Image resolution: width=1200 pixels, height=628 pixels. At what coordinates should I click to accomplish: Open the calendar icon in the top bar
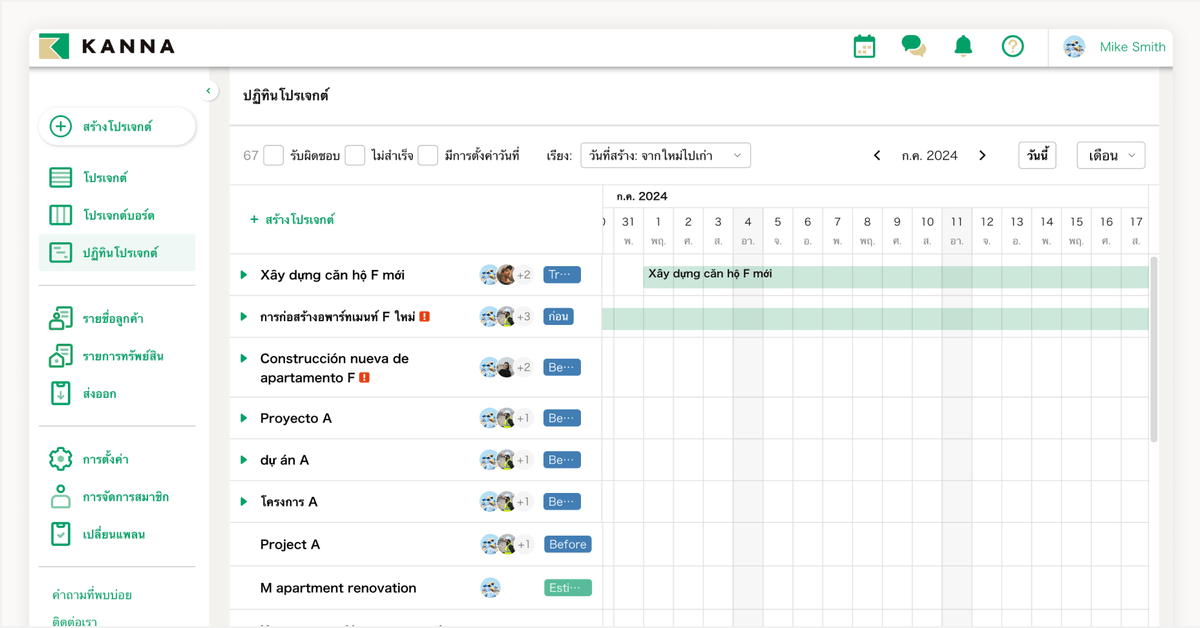point(863,46)
